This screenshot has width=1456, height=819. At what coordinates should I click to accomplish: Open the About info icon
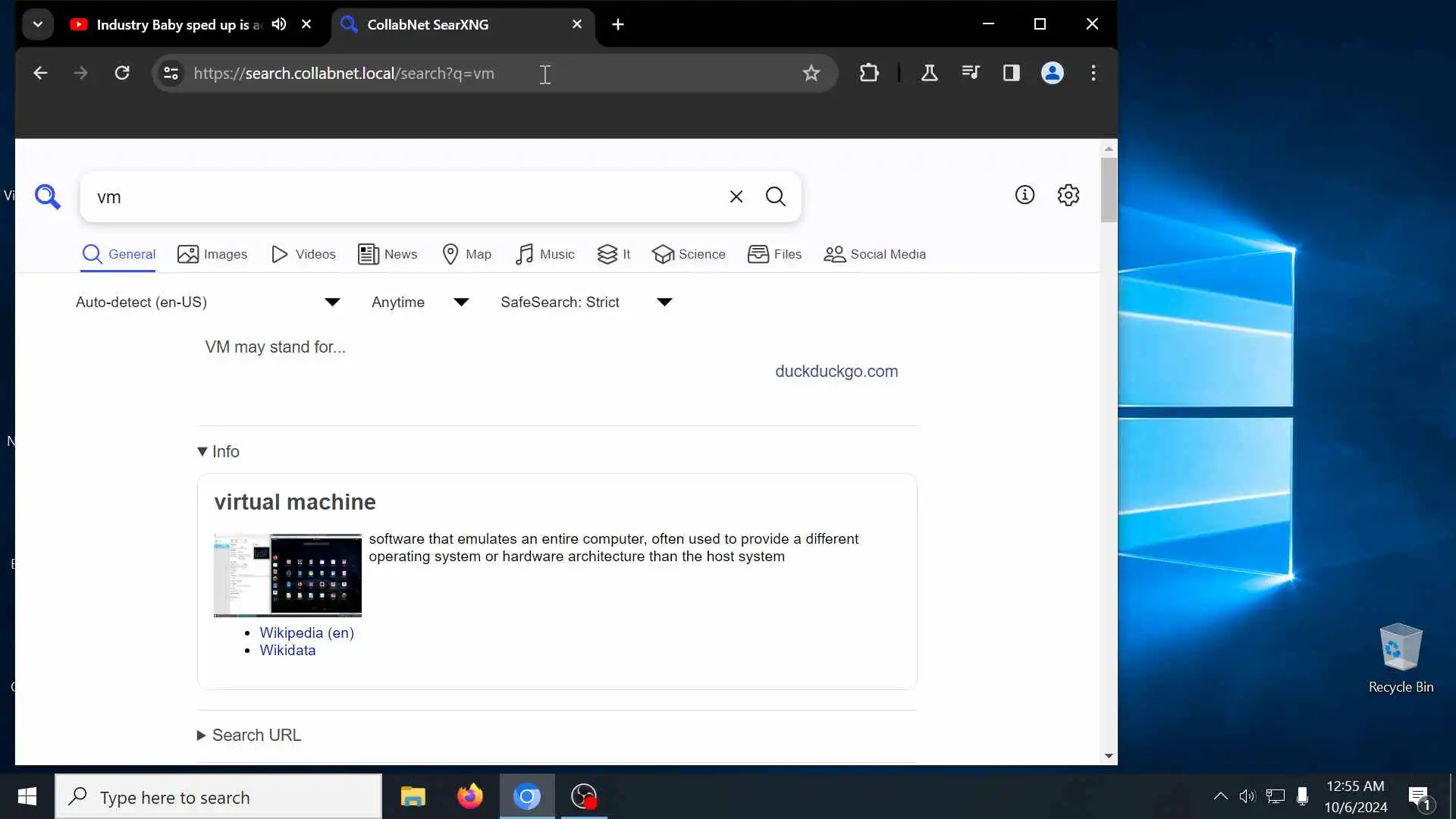[1025, 195]
